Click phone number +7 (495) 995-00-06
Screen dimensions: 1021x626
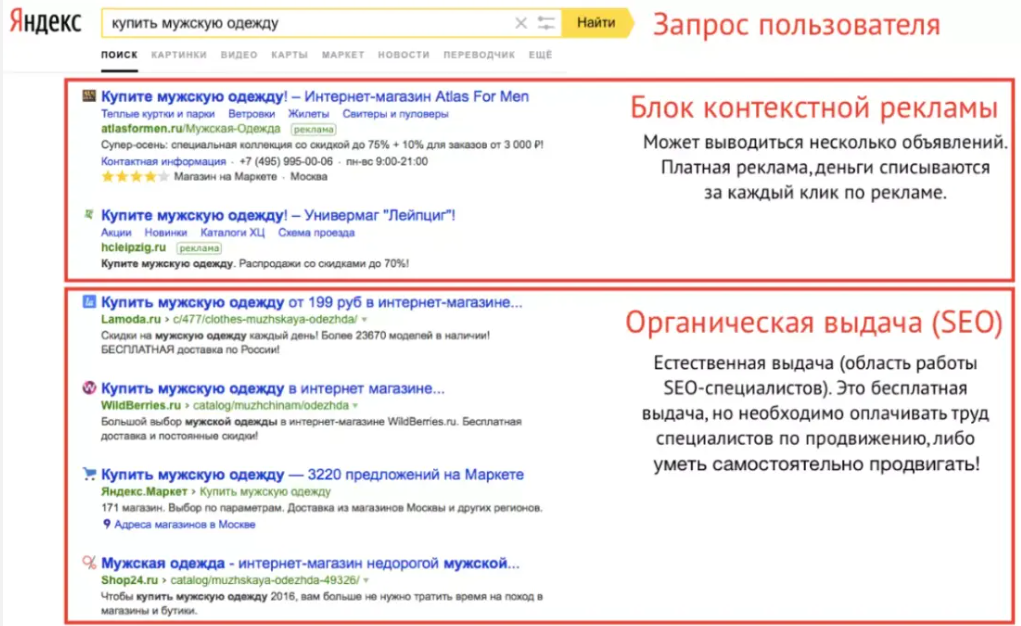tap(286, 162)
